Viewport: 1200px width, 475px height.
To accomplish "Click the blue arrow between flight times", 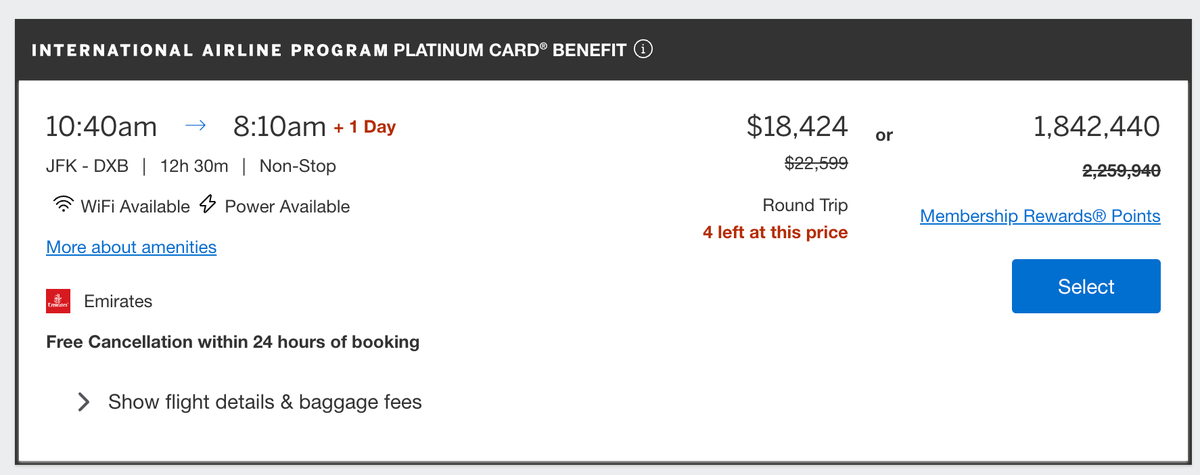I will (195, 127).
